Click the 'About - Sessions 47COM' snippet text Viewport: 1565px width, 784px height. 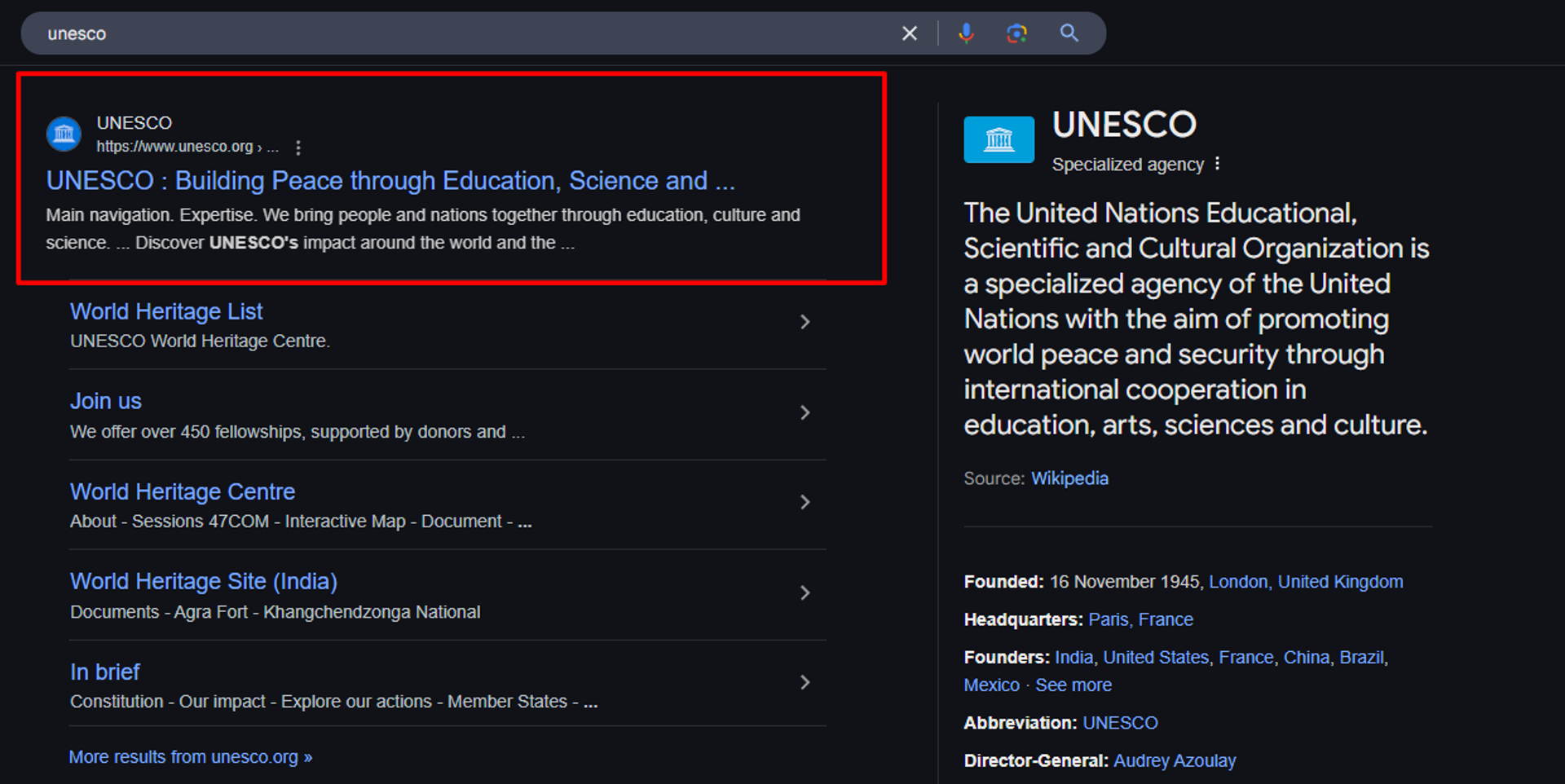(x=301, y=522)
